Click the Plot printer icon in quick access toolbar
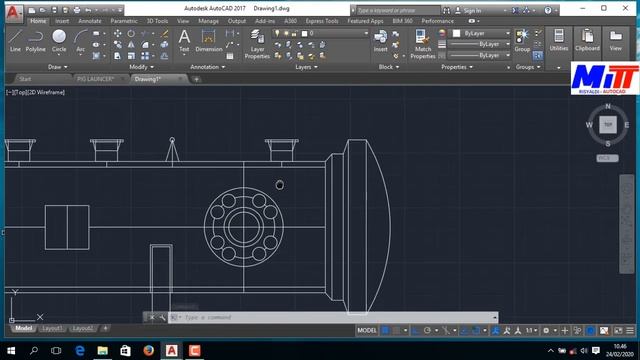640x360 pixels. [77, 10]
